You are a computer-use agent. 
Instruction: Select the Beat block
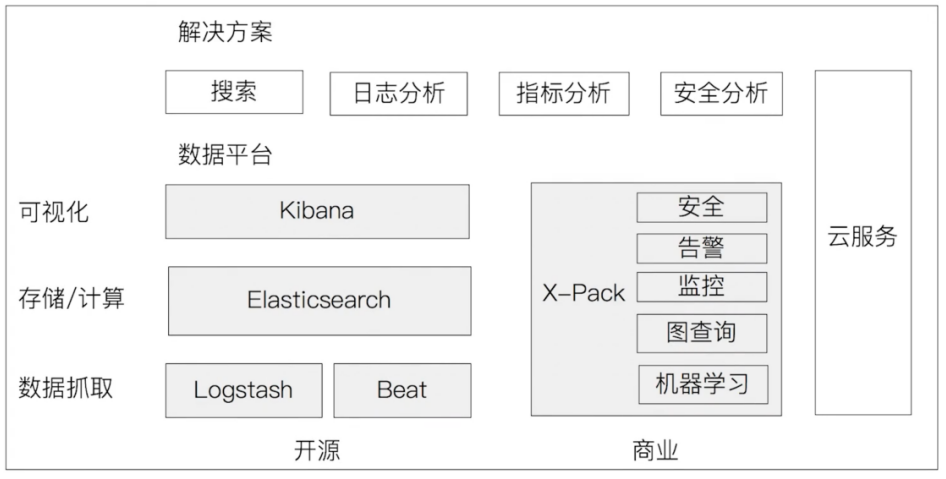click(x=402, y=390)
